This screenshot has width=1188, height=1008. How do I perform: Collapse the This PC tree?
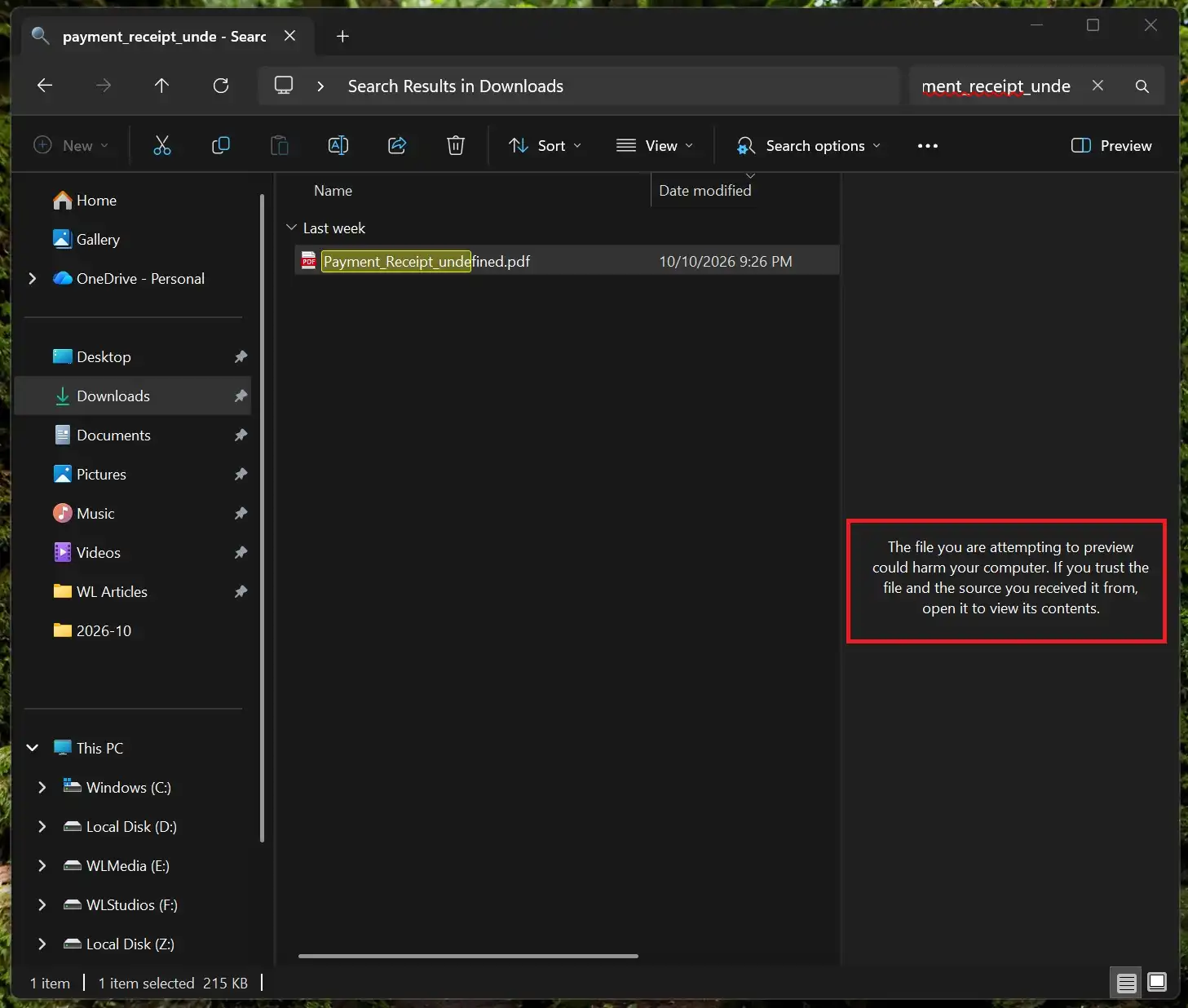pyautogui.click(x=33, y=748)
